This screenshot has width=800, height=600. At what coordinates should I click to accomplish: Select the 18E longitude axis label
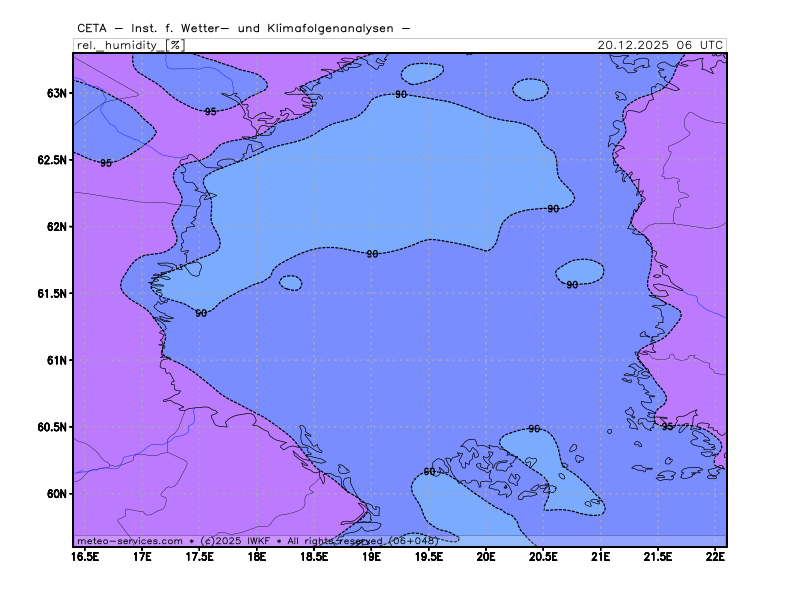(257, 556)
